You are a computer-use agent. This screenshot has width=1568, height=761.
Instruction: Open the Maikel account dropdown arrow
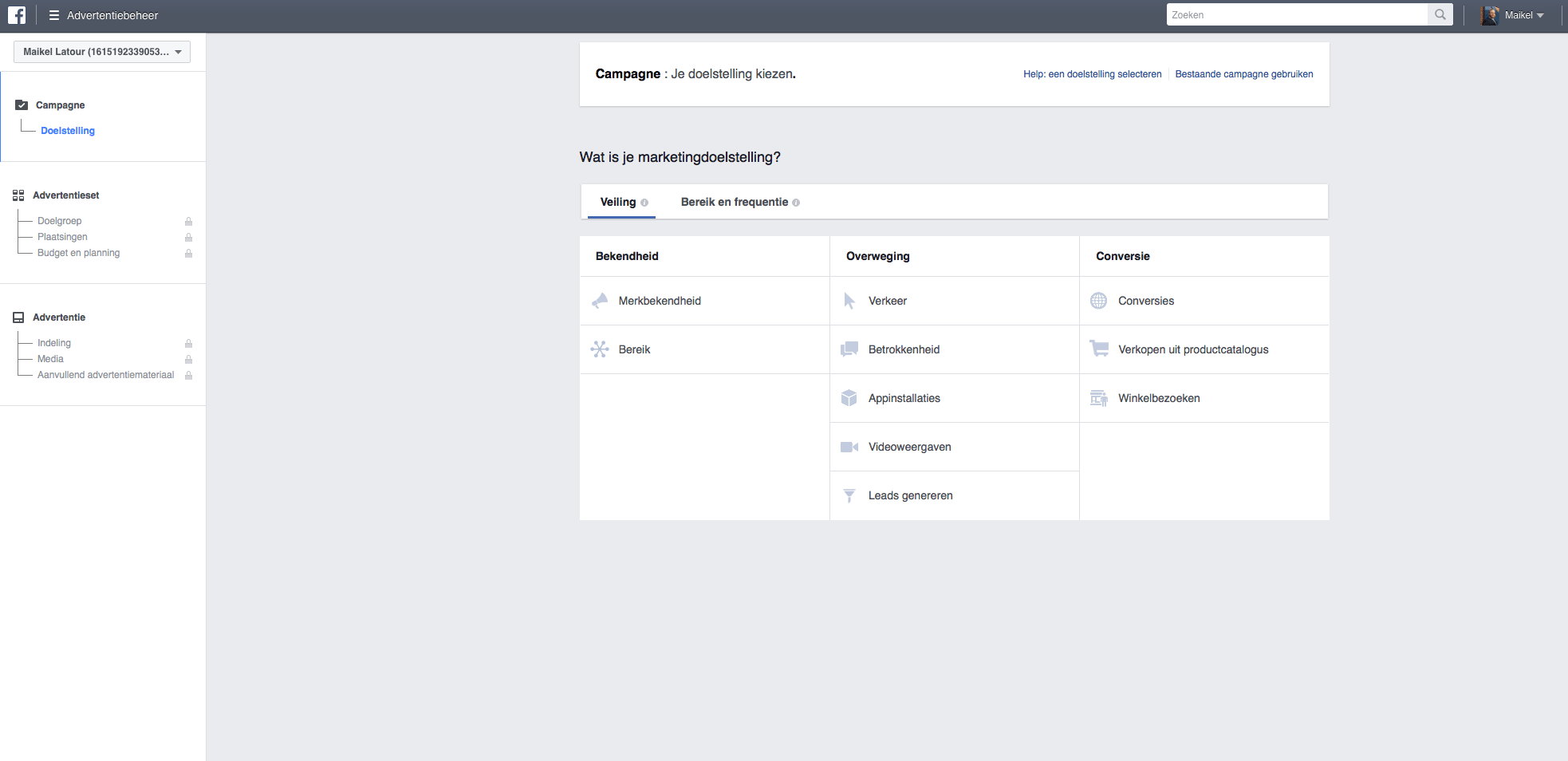click(1540, 16)
